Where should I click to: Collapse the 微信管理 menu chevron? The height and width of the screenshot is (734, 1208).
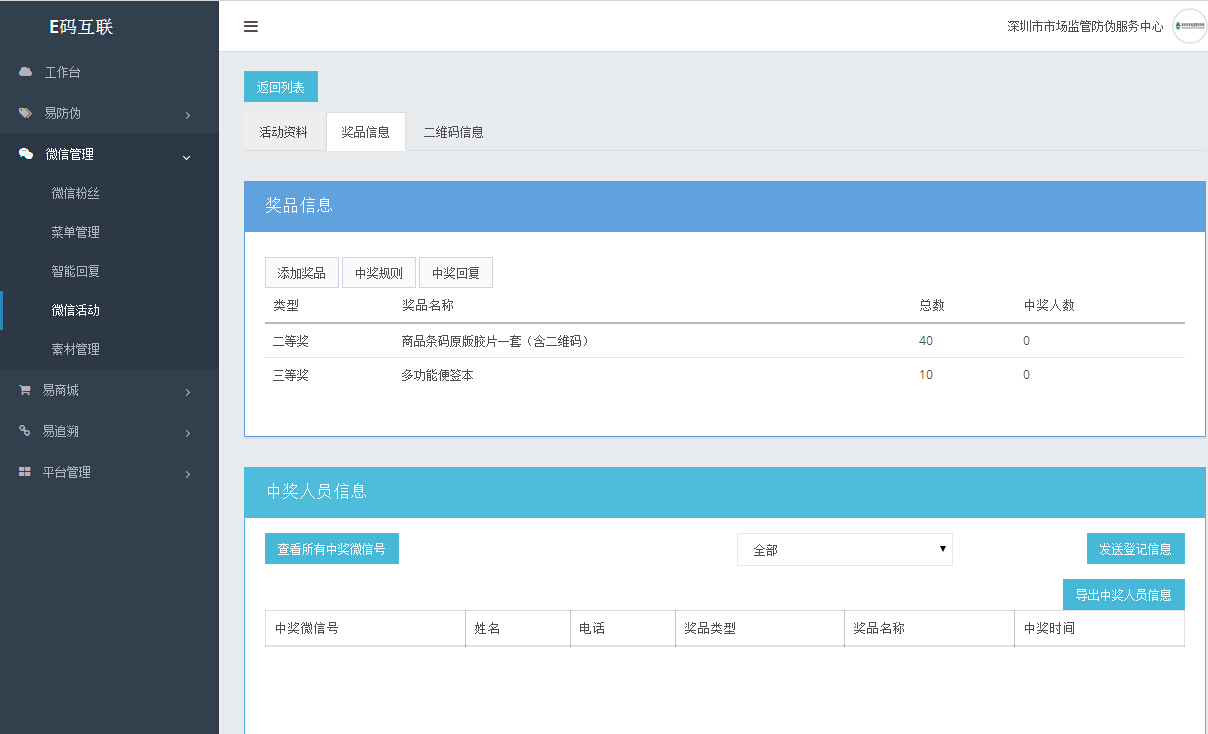[x=187, y=156]
